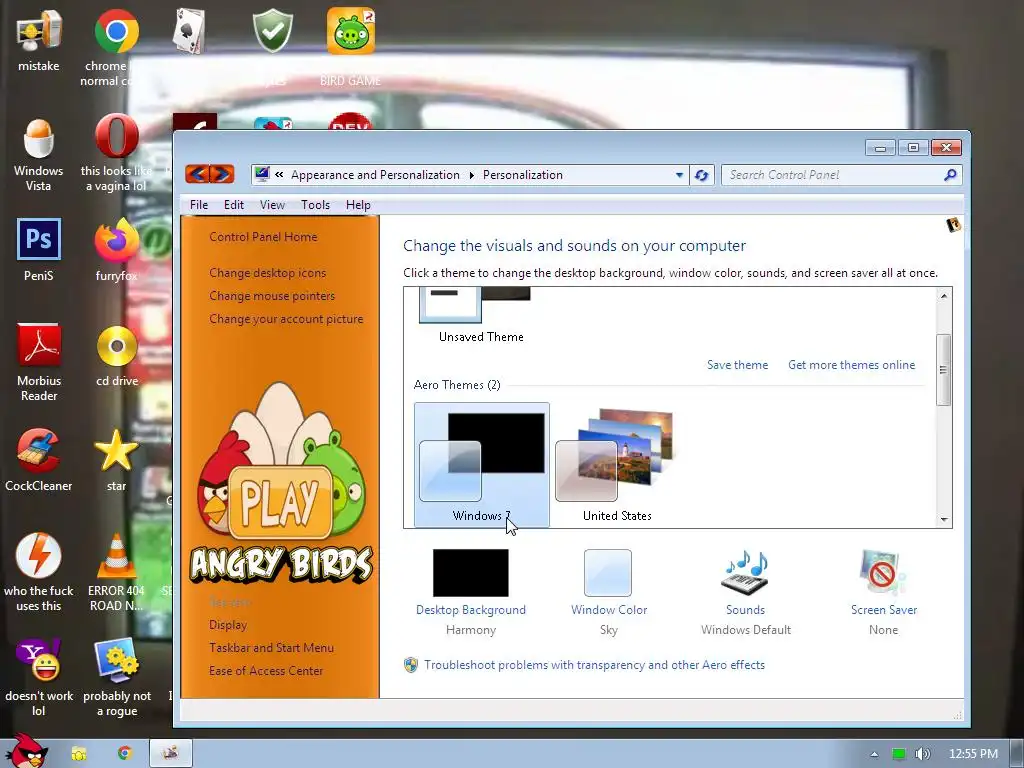Select the United States theme

point(617,464)
